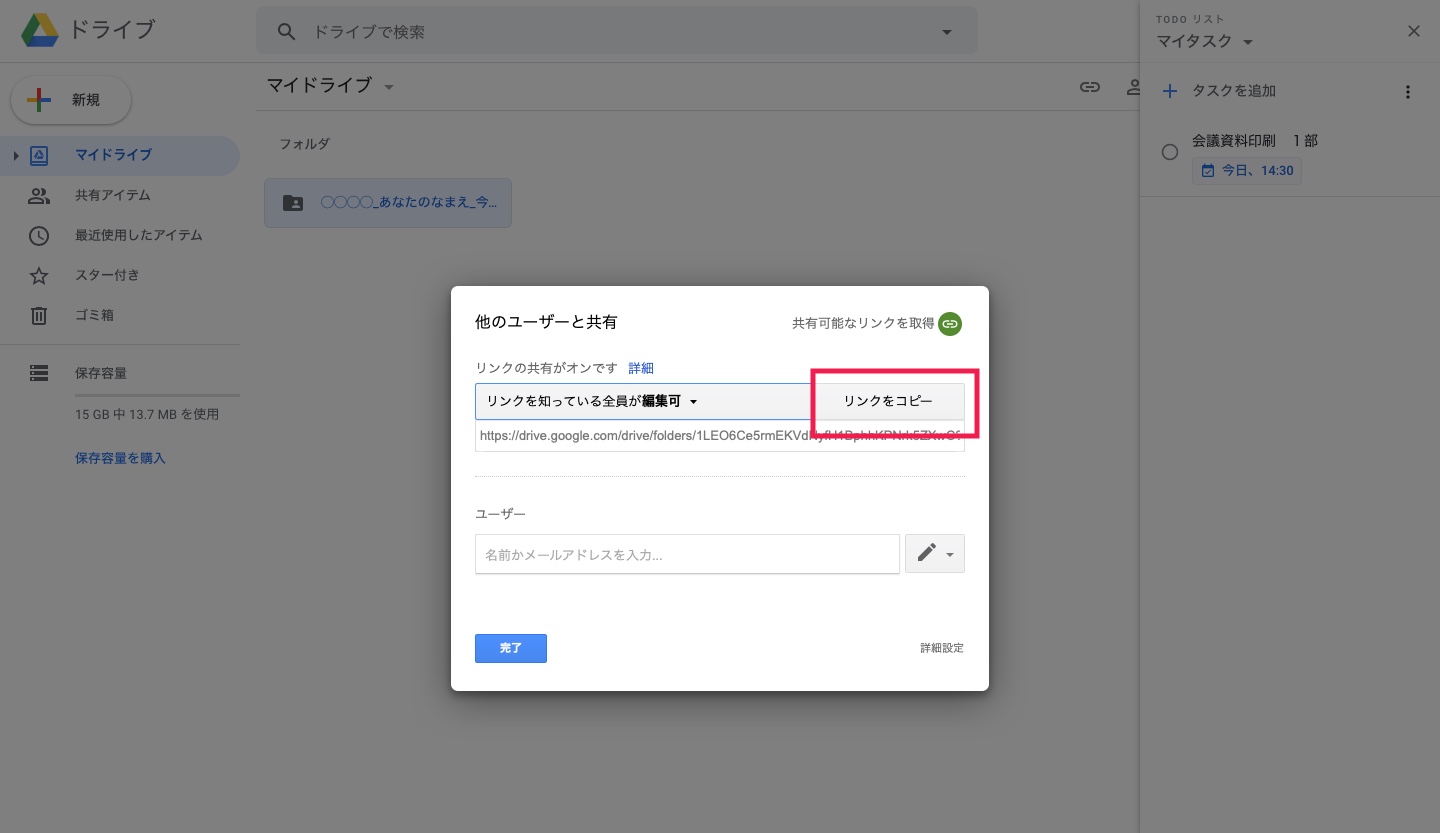Open 共有アイテム in sidebar
The image size is (1440, 833).
tap(119, 195)
